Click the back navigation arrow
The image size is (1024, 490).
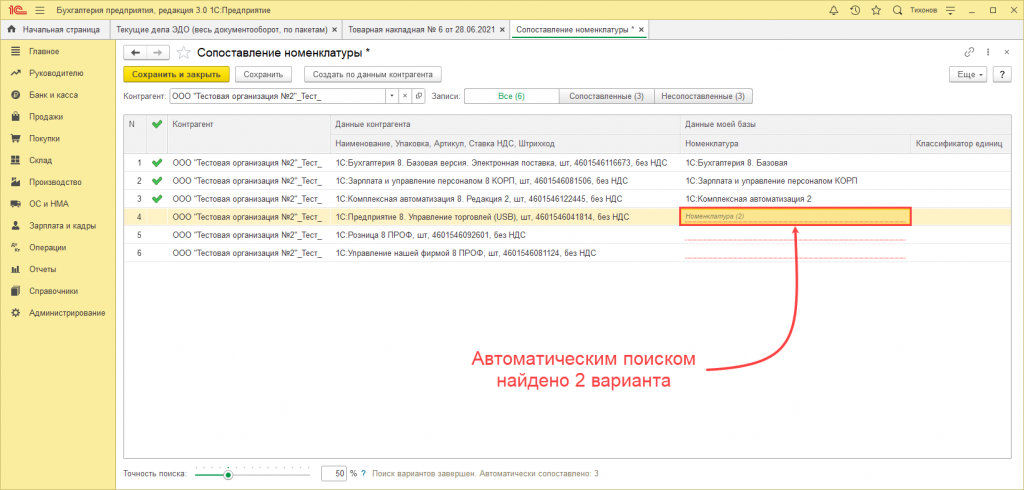(135, 53)
